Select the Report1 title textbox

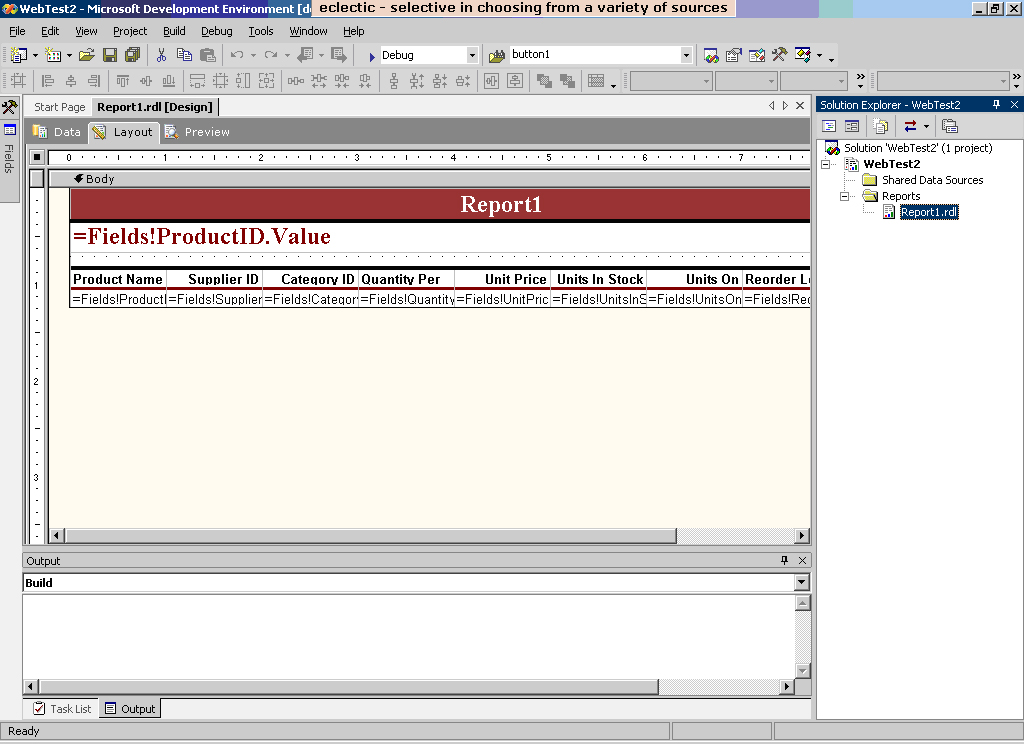coord(440,205)
